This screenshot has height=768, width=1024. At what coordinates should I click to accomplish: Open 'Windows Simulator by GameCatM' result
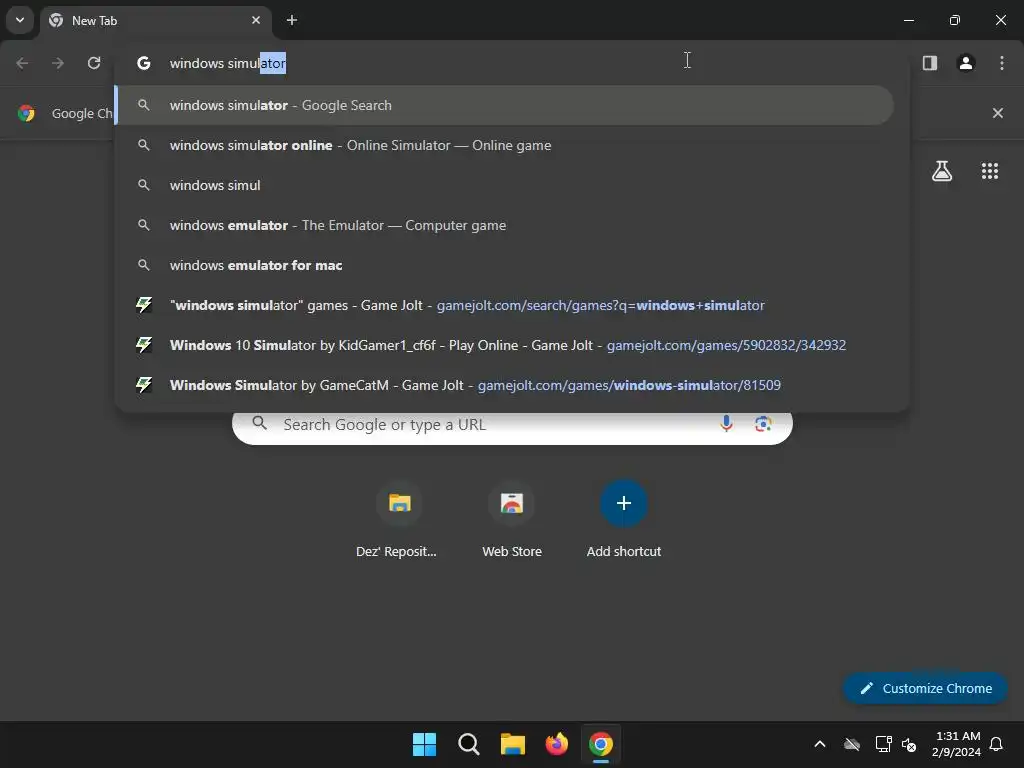(x=504, y=385)
